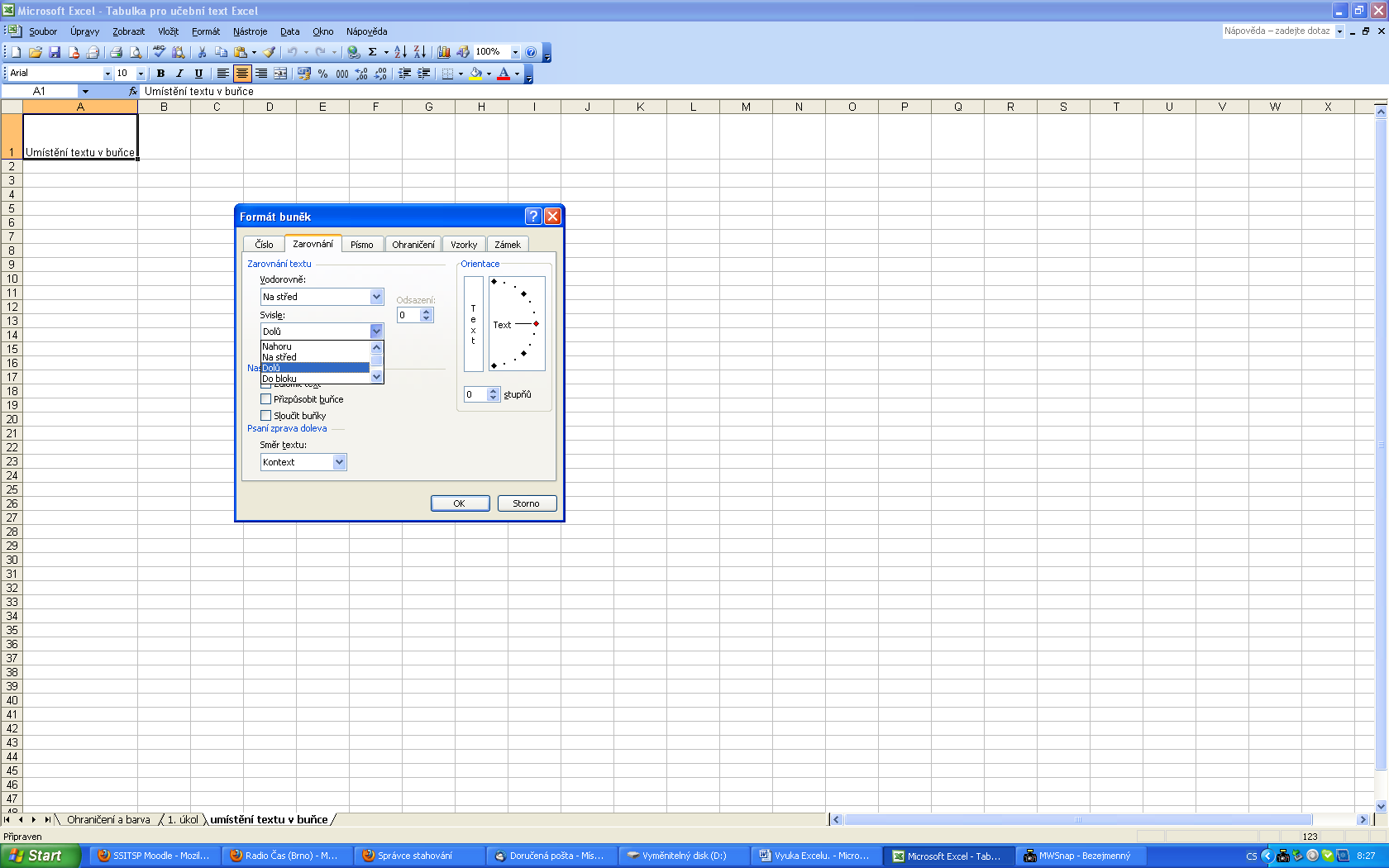
Task: Click the red orientation dial marker
Action: 537,324
